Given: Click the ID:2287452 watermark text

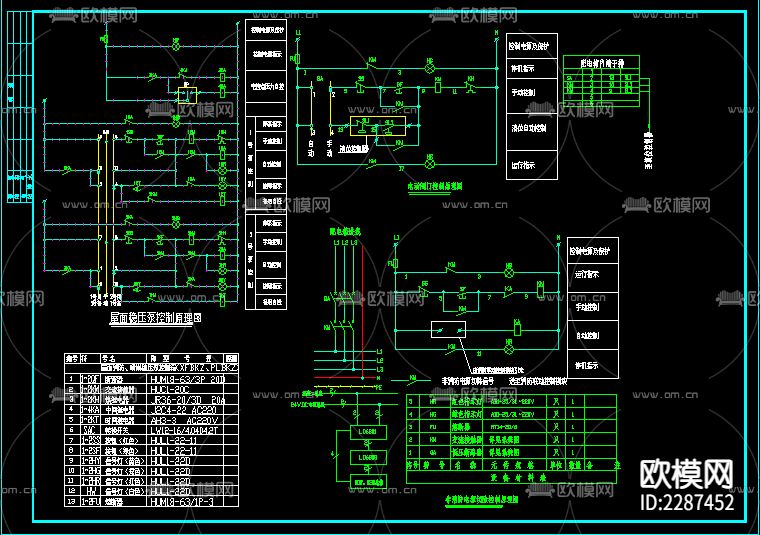Looking at the screenshot, I should click(x=688, y=503).
